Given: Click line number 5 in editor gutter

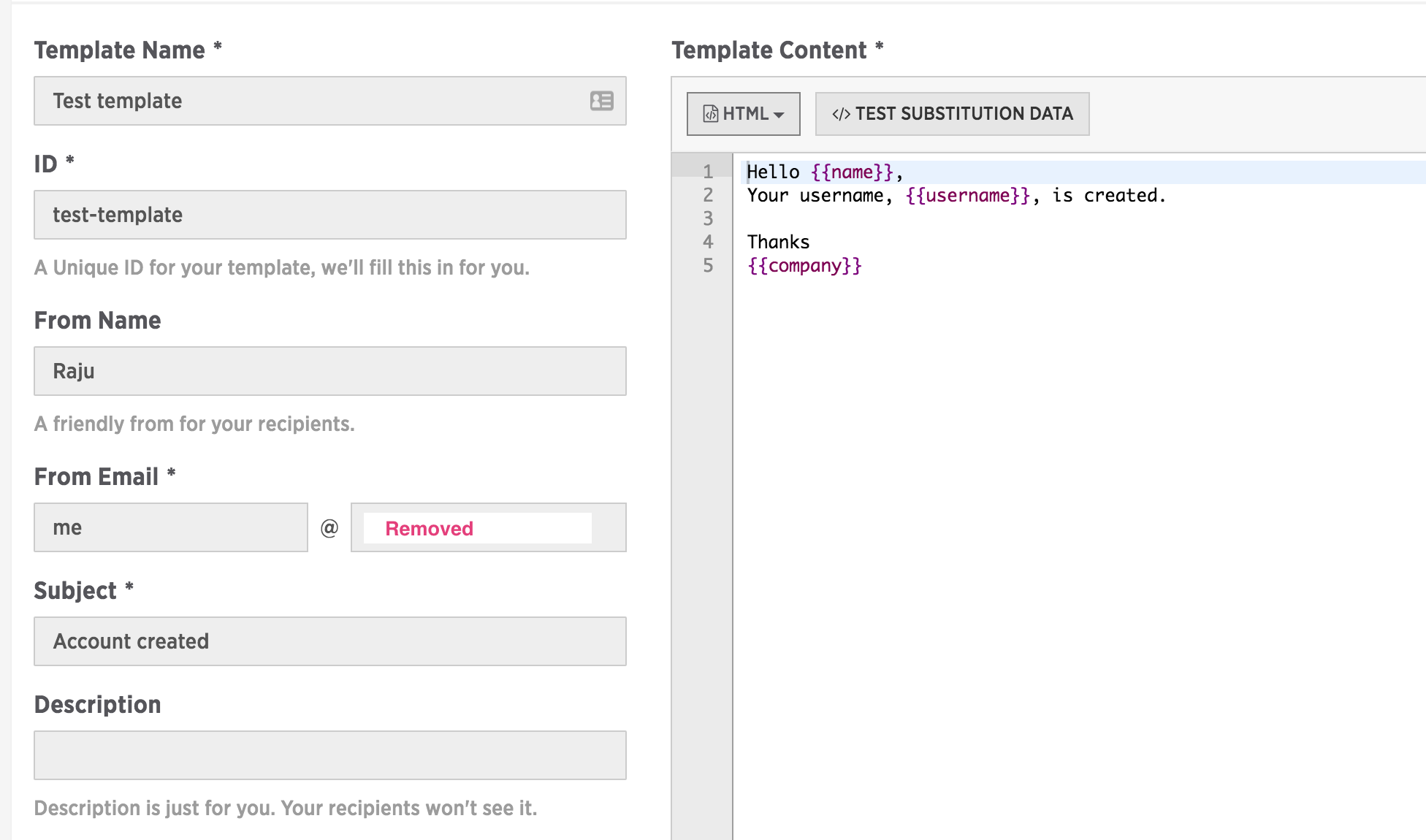Looking at the screenshot, I should click(707, 265).
